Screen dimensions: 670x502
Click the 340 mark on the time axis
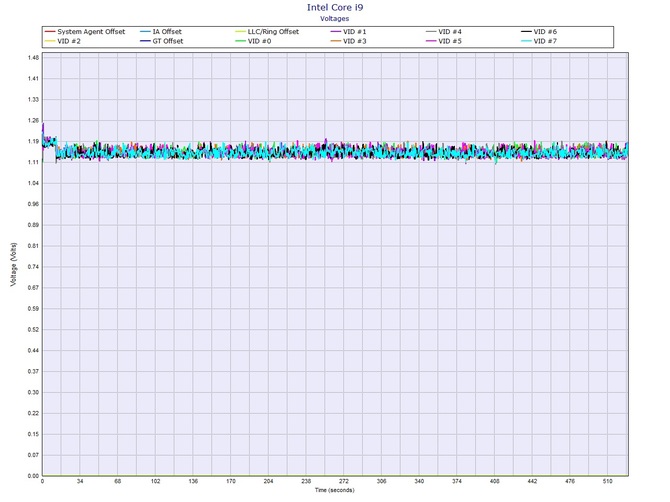pyautogui.click(x=419, y=481)
